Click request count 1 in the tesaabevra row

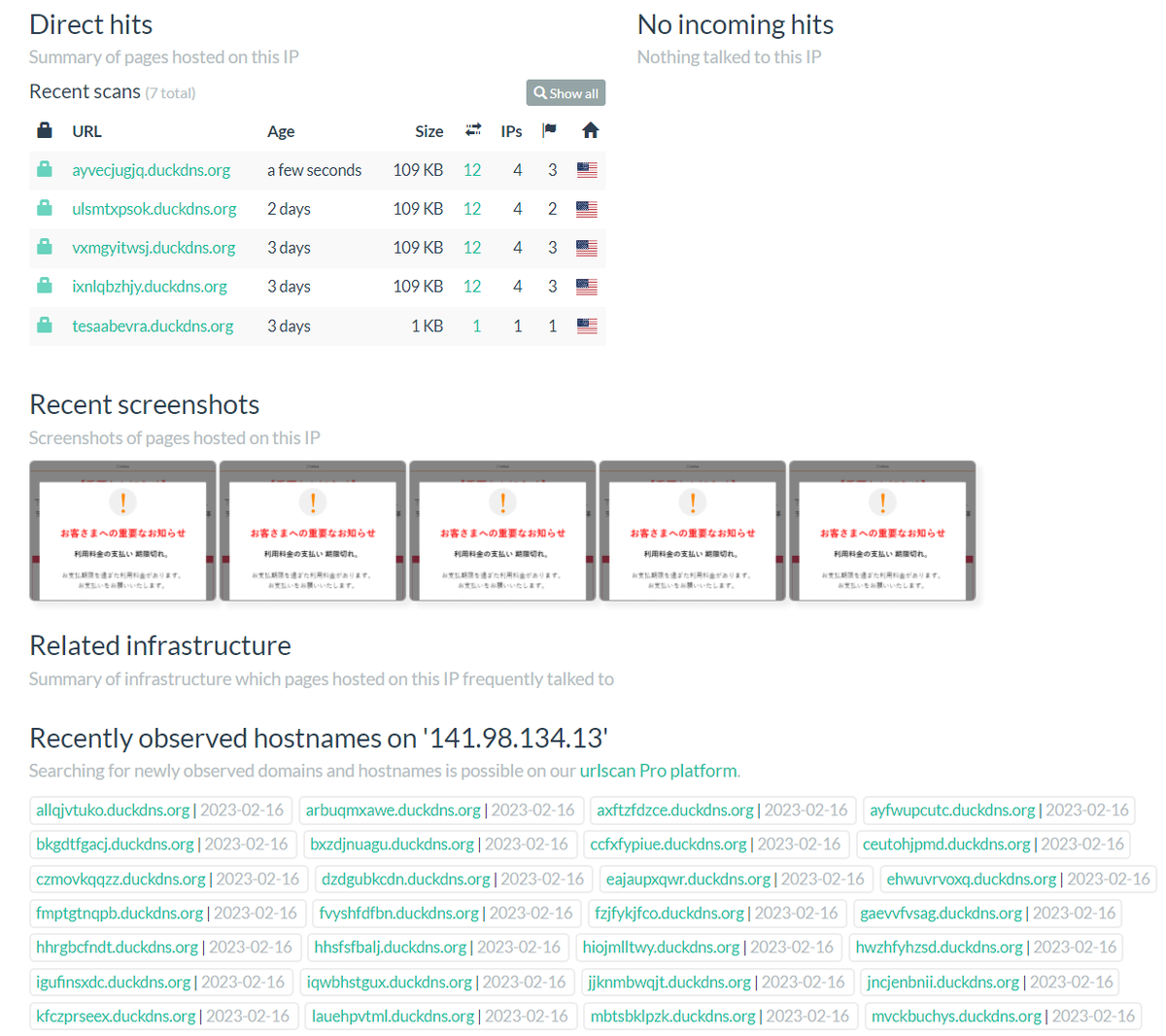(x=476, y=327)
